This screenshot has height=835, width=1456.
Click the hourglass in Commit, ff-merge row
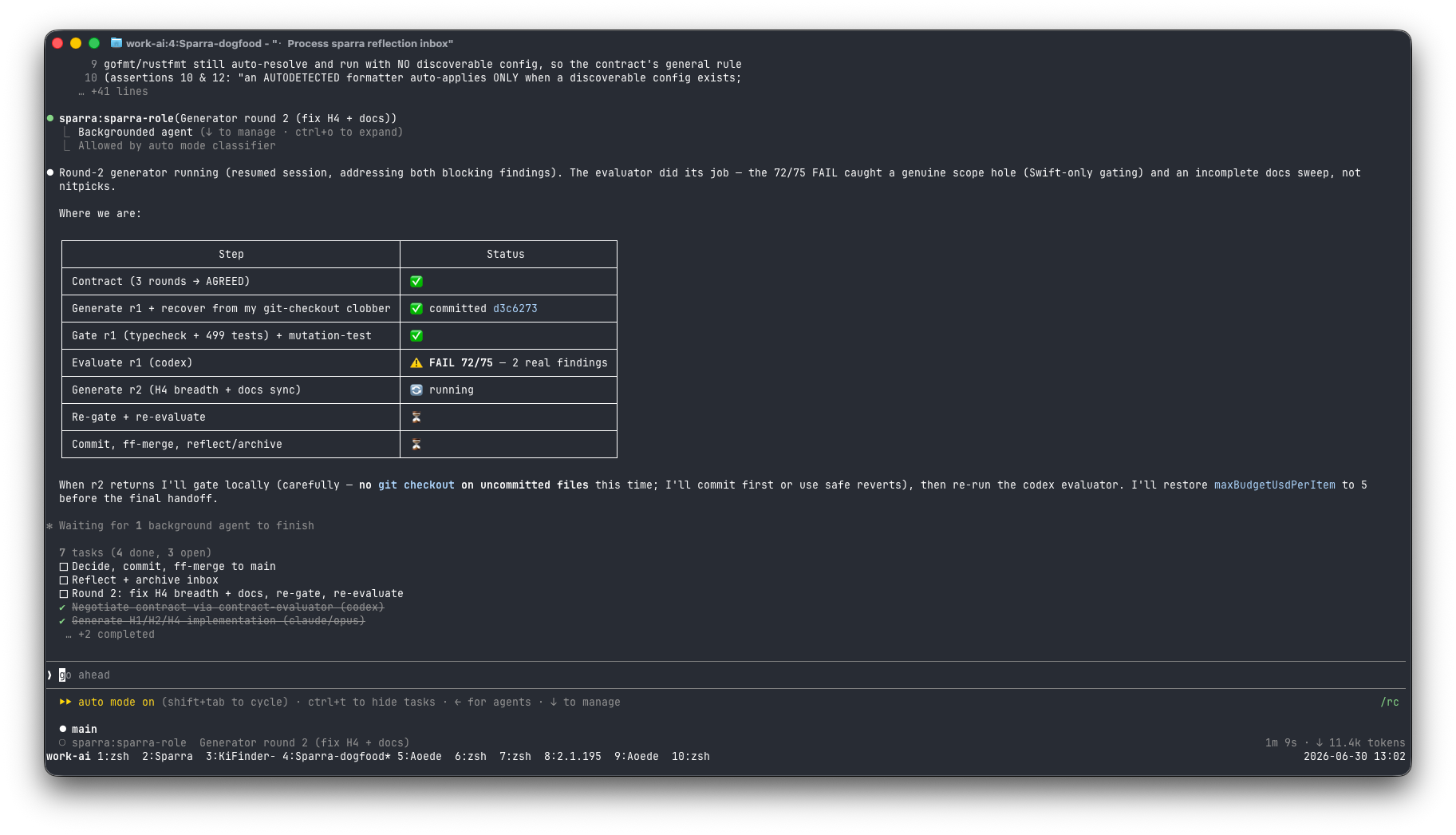coord(416,444)
